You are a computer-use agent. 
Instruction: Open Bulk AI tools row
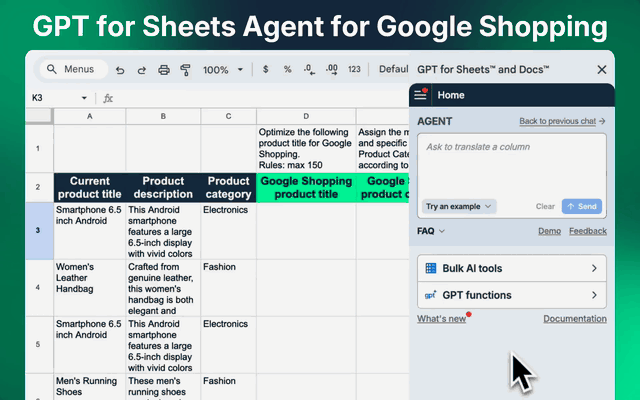coord(512,268)
